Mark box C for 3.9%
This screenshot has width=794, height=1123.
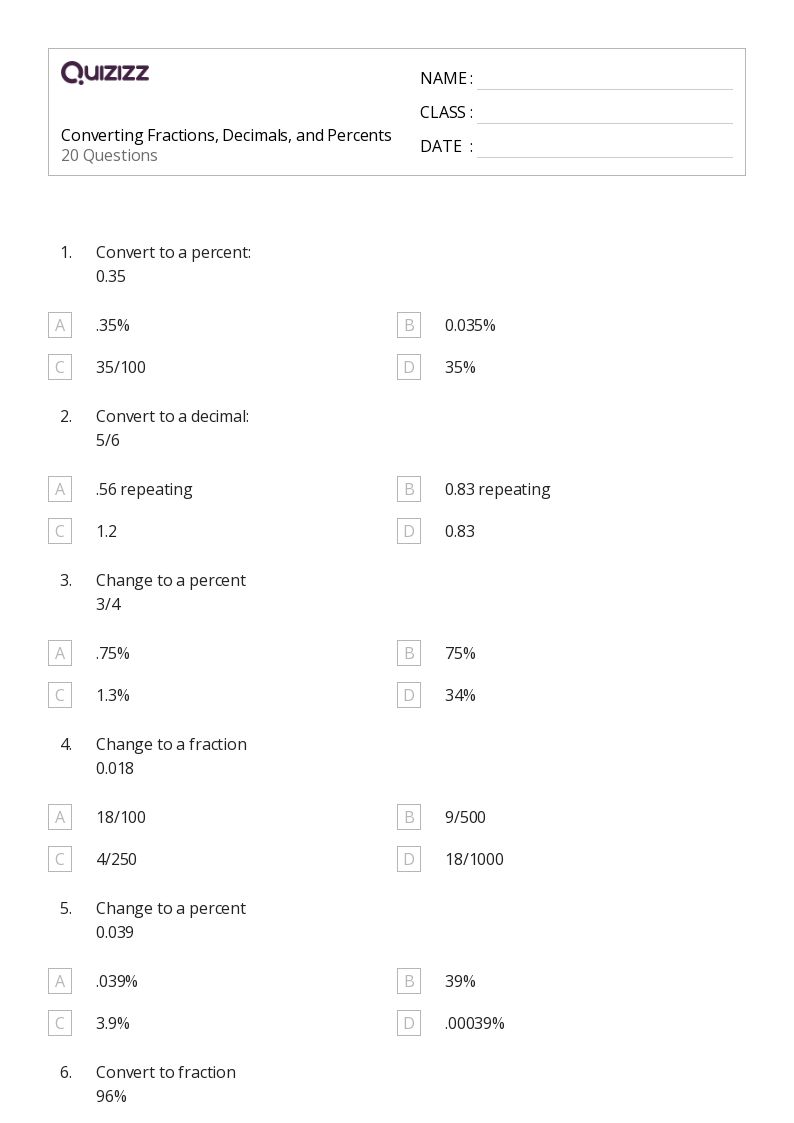click(x=60, y=1023)
